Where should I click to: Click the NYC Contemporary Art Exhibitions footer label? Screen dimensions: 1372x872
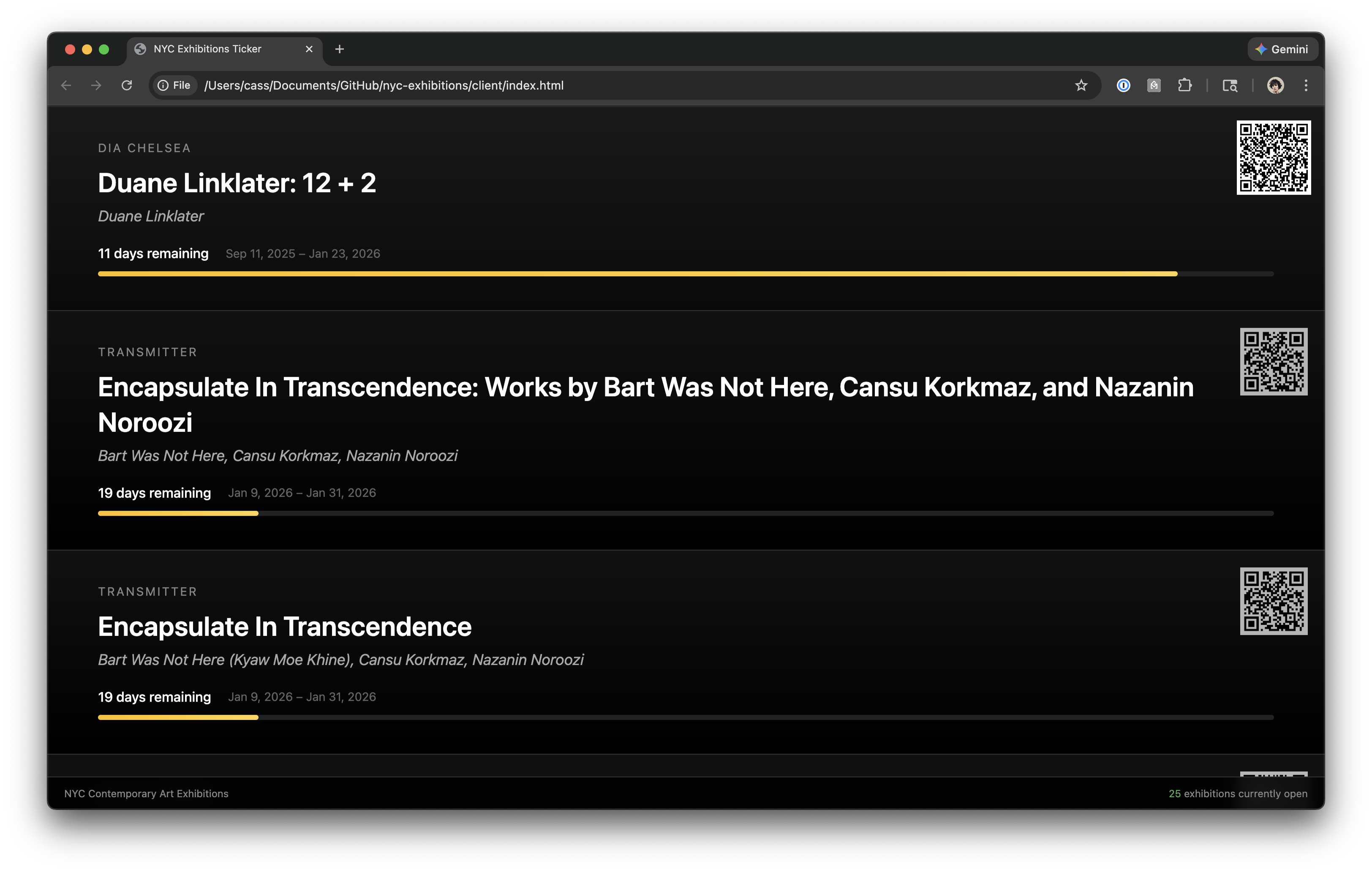point(147,793)
